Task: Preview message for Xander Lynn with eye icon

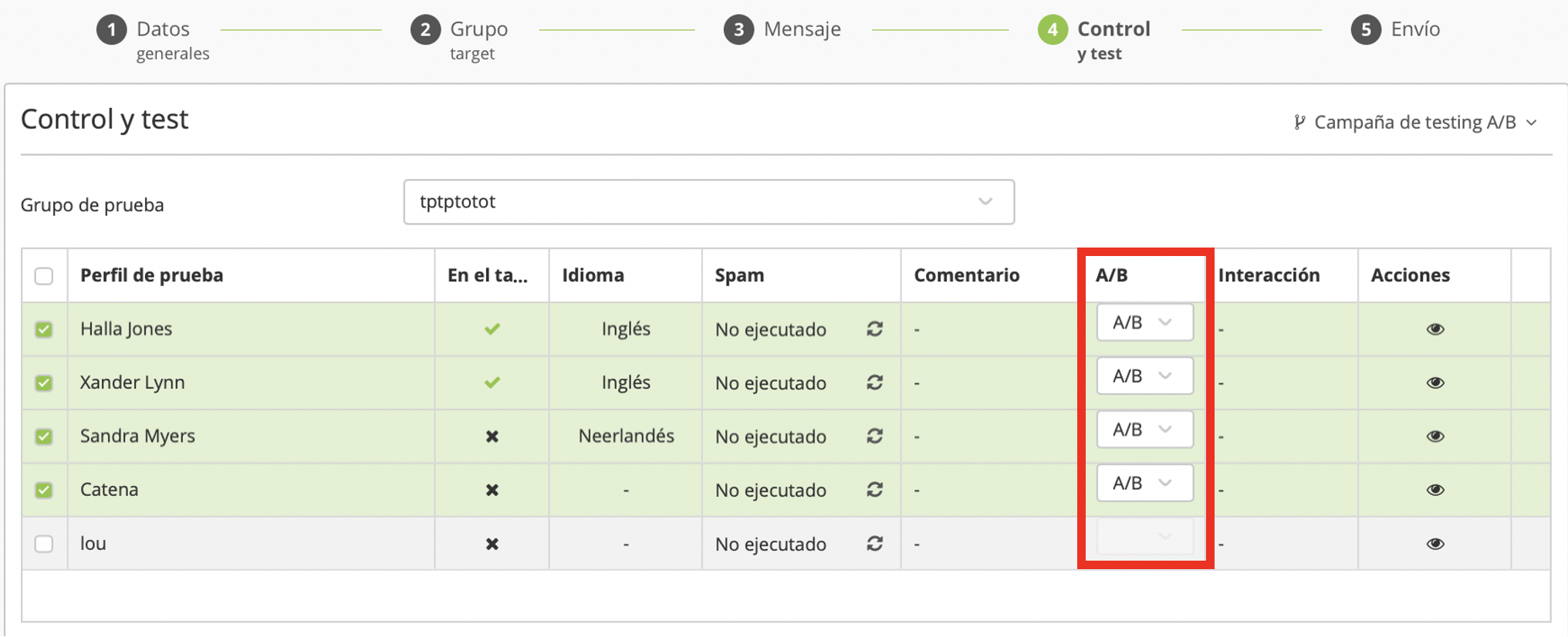Action: (1435, 383)
